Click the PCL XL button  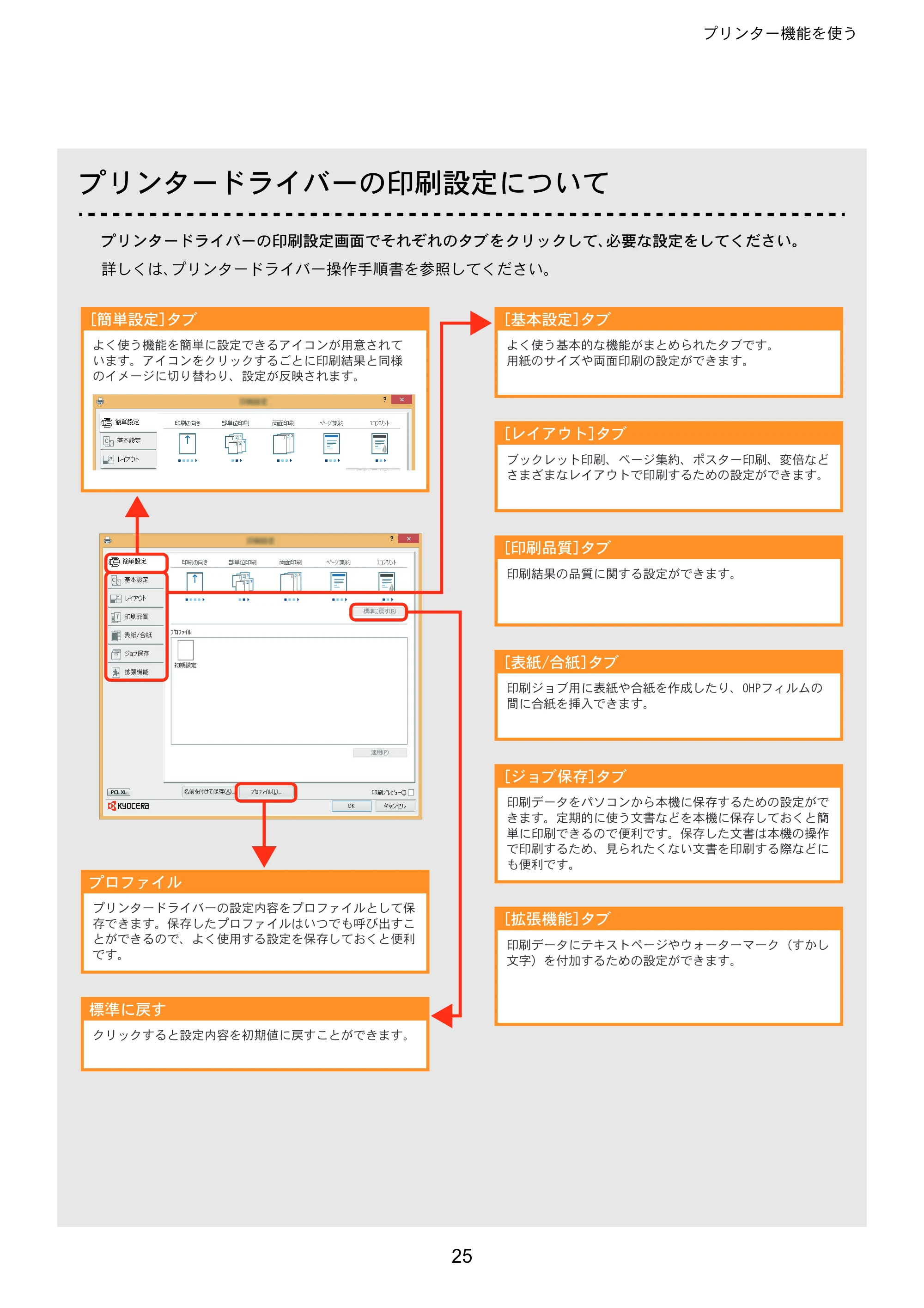pos(118,792)
